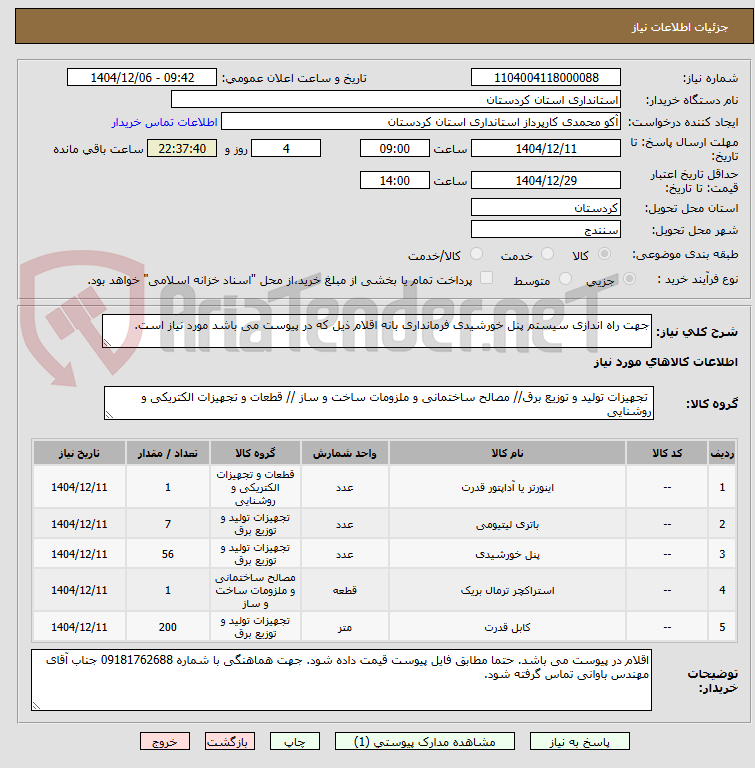Select the 'متوسط' purchase type radio
This screenshot has height=768, width=755.
(x=565, y=279)
